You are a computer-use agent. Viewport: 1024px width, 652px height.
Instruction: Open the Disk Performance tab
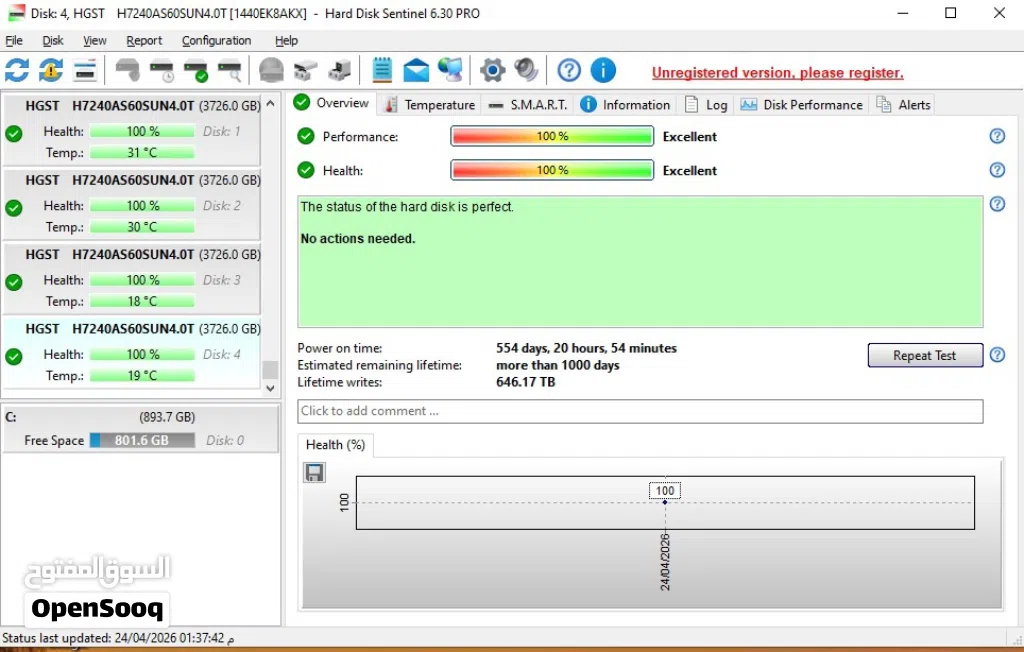coord(801,105)
